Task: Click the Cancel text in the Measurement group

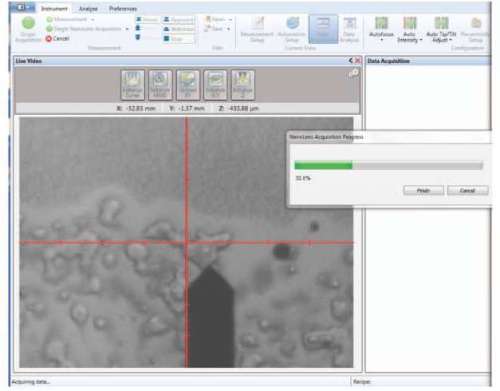Action: (61, 39)
